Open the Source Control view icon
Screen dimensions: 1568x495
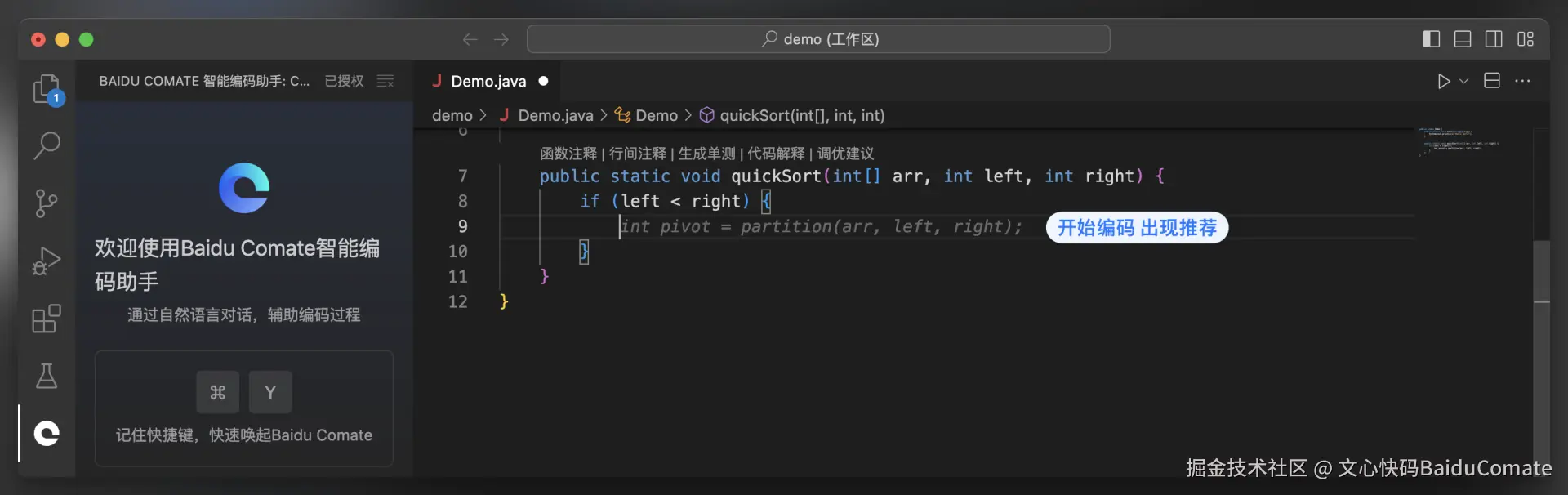click(x=47, y=203)
